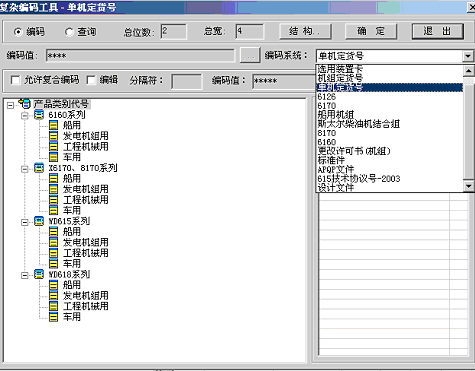Choose 船用机组 from the dropdown list

click(x=336, y=115)
